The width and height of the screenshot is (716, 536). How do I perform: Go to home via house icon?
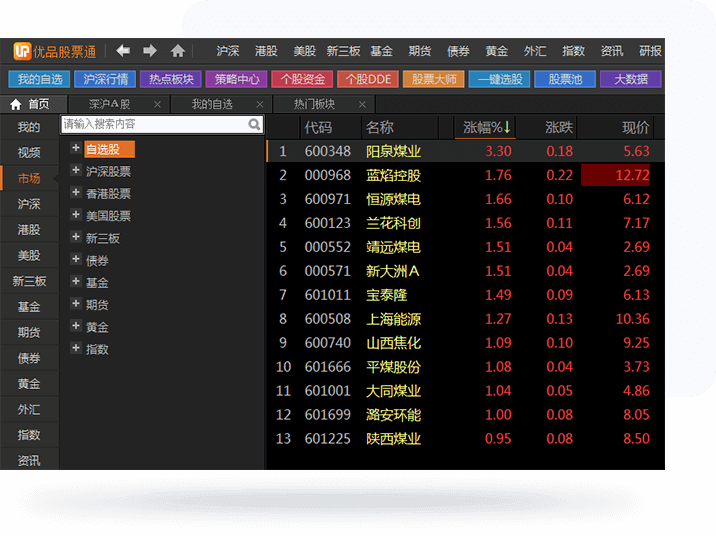coord(178,50)
